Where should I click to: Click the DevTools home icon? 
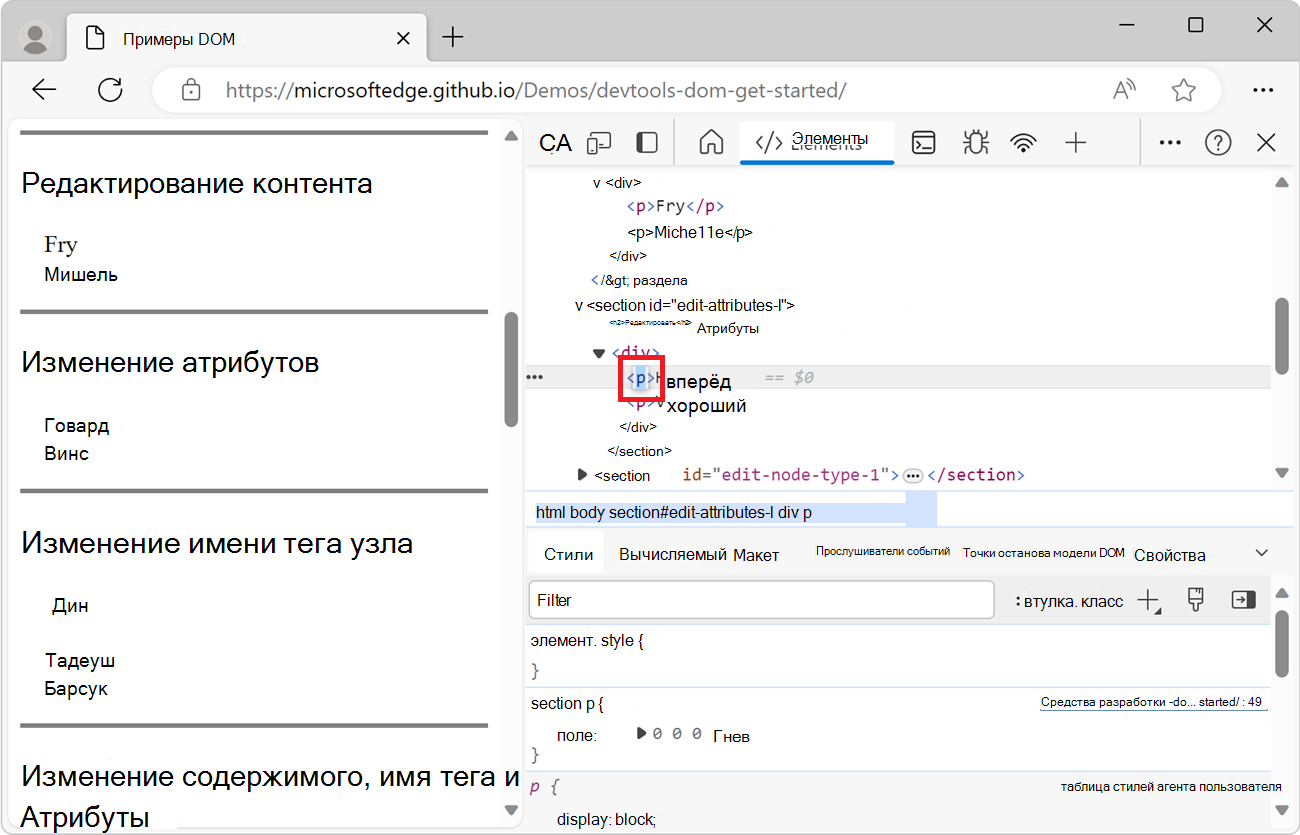point(710,142)
